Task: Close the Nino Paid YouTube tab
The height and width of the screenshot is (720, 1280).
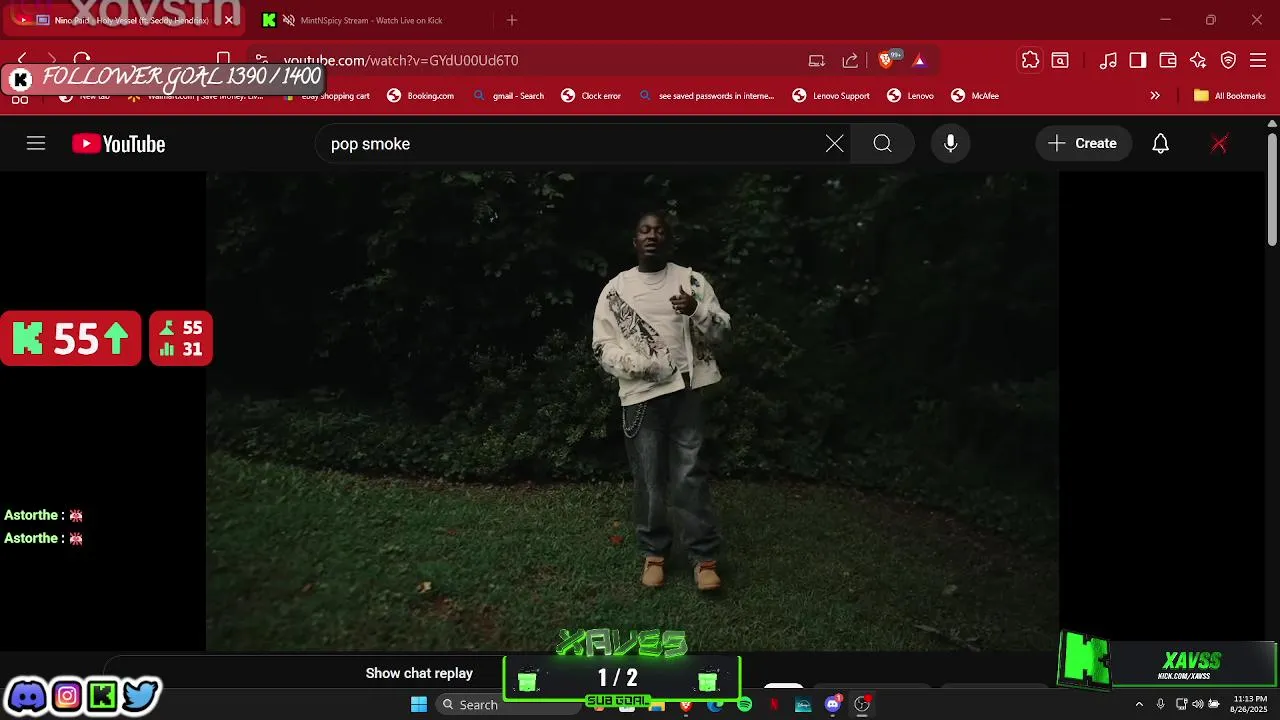Action: (x=229, y=20)
